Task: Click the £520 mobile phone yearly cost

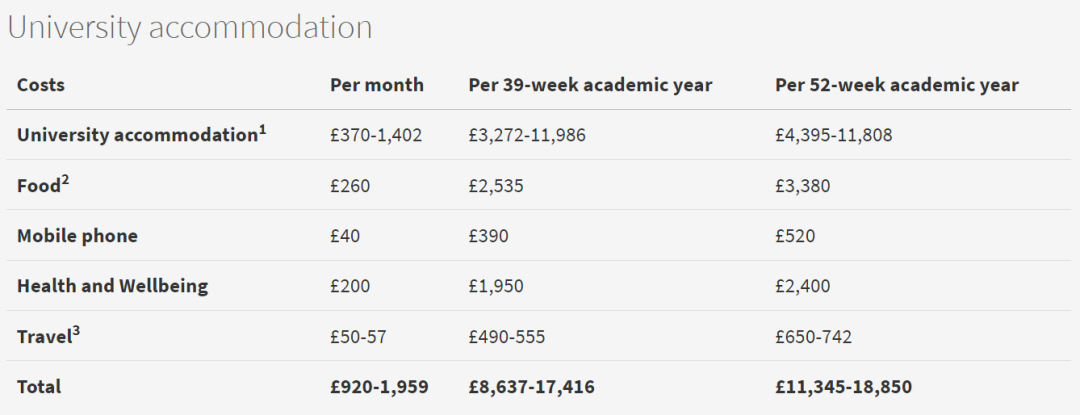Action: [795, 236]
